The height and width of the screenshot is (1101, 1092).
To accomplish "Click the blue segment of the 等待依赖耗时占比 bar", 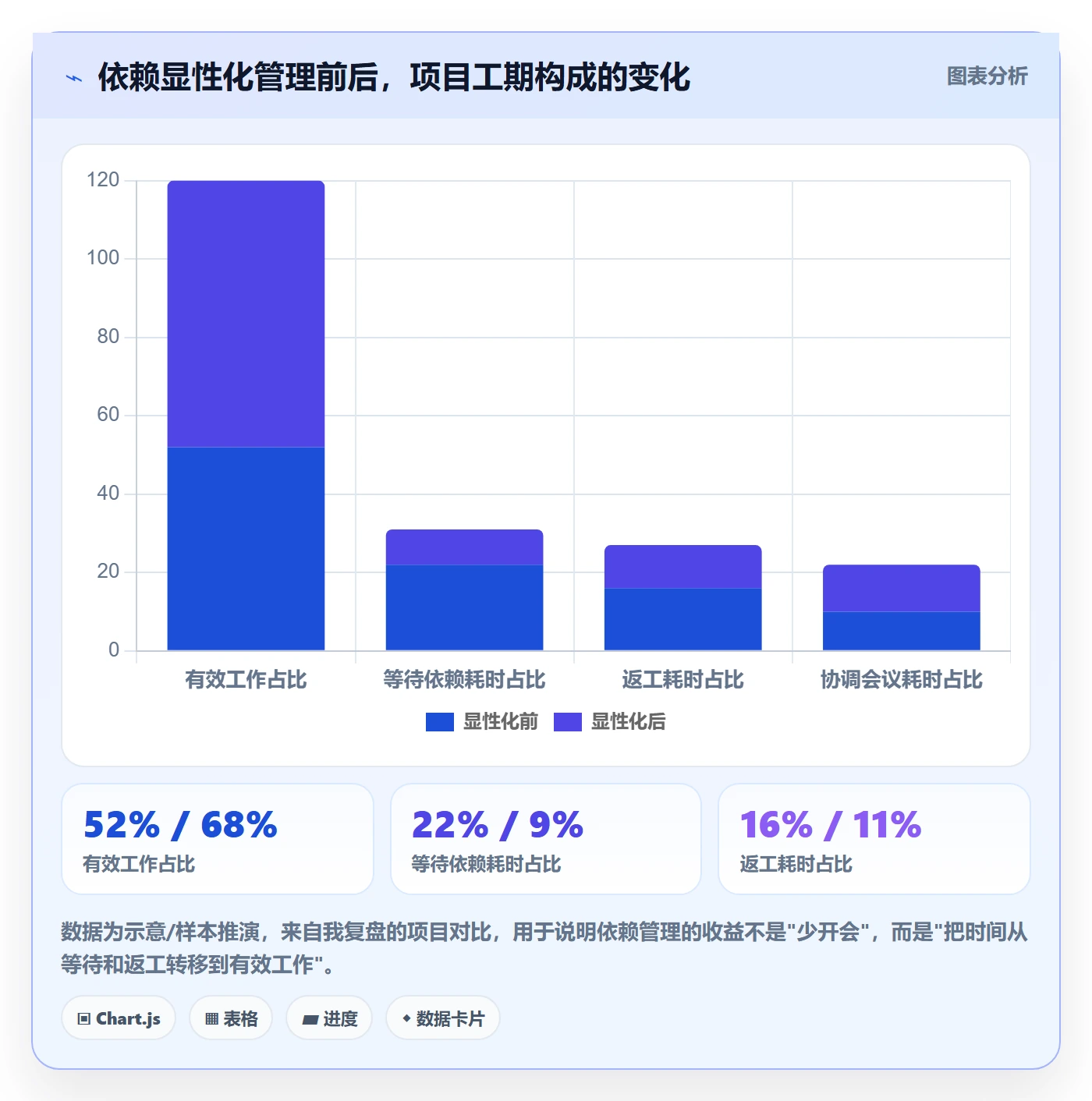I will click(x=464, y=607).
